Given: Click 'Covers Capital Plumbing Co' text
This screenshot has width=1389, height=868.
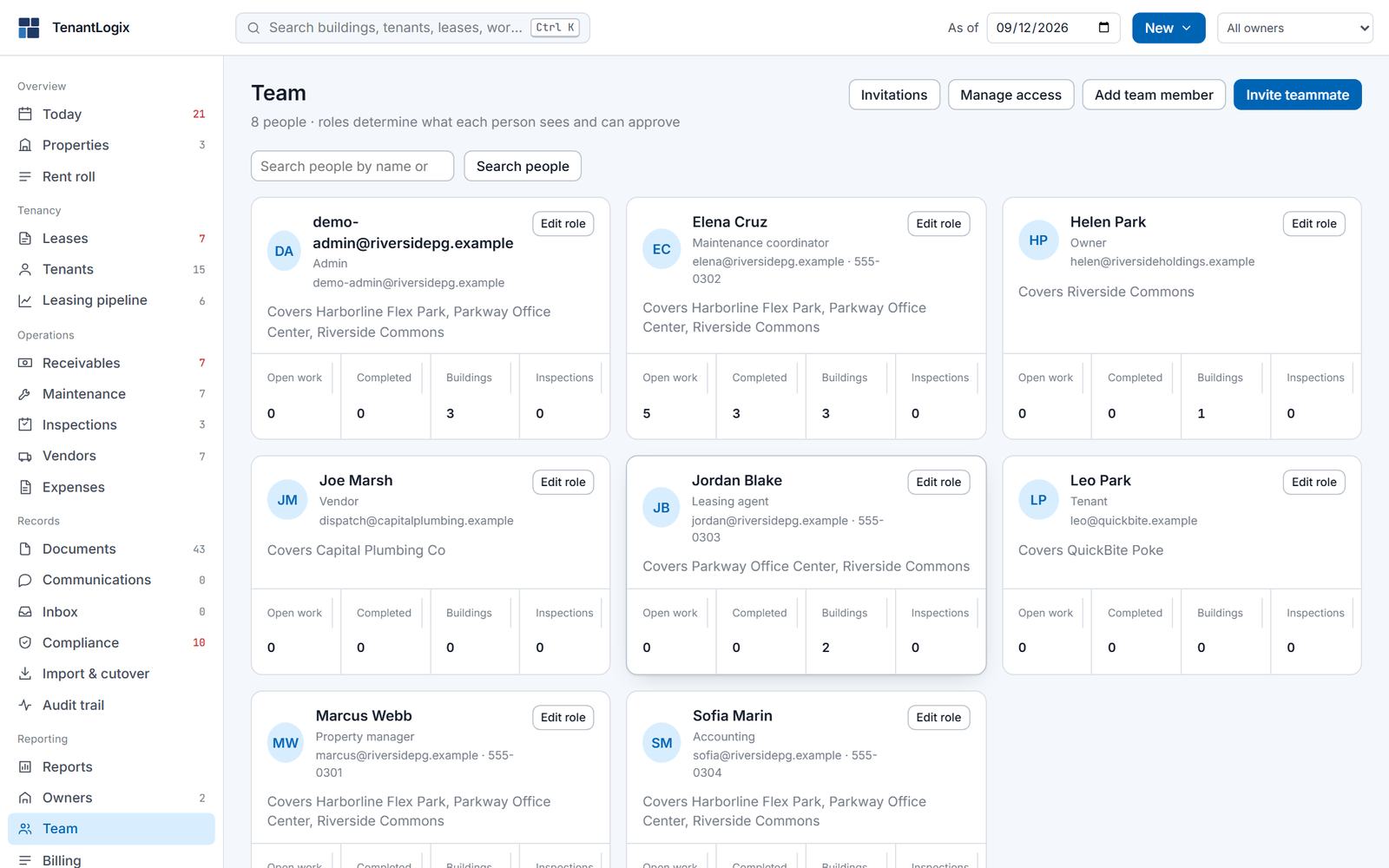Looking at the screenshot, I should point(356,550).
